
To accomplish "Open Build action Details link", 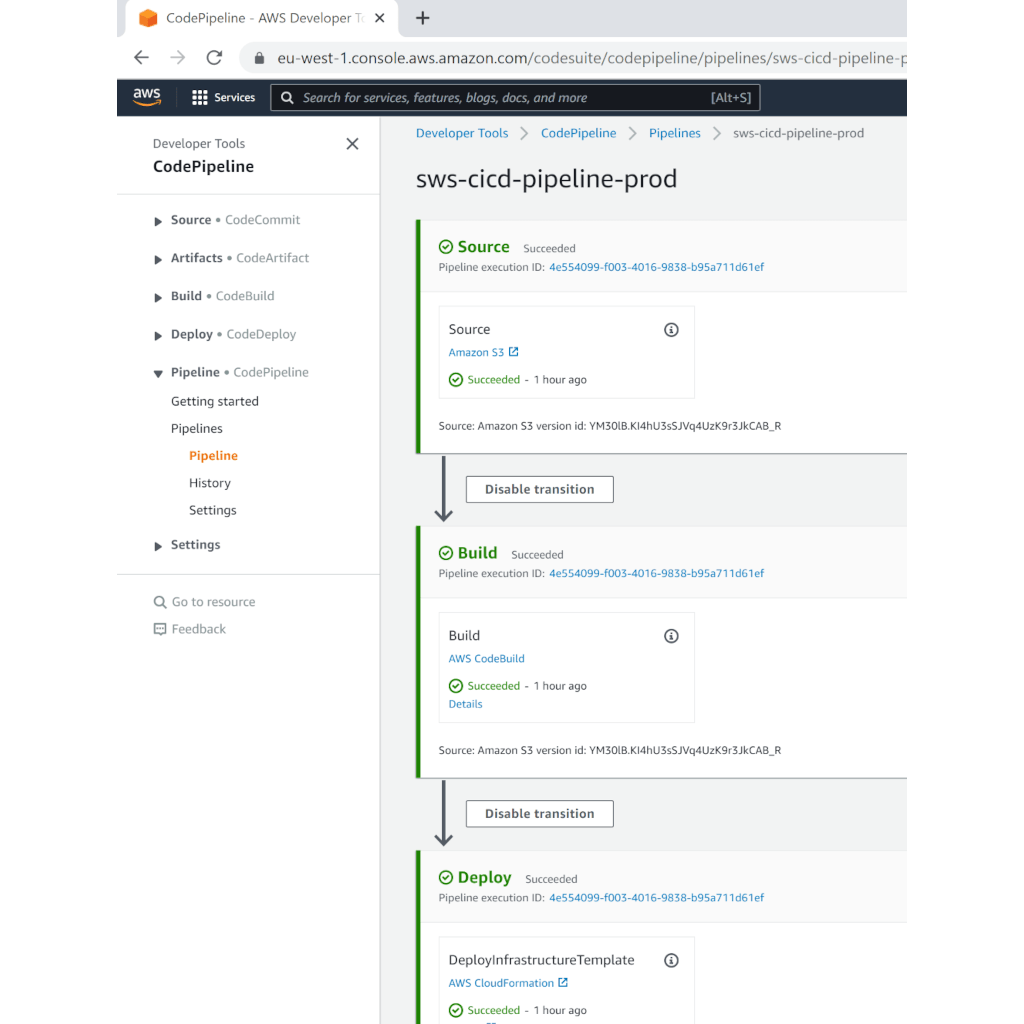I will [466, 704].
